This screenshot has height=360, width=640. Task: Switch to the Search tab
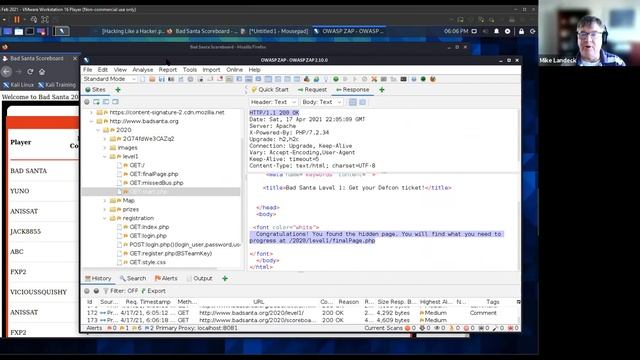133,278
